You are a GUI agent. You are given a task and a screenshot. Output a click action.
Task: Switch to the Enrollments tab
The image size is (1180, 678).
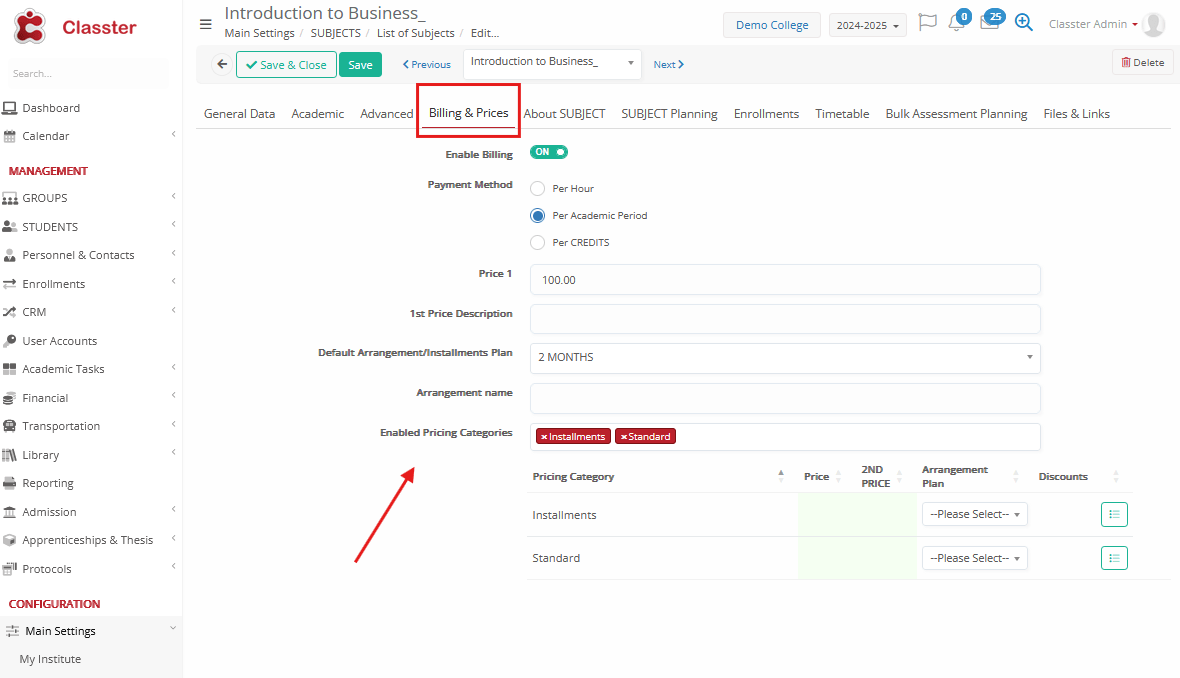(766, 114)
